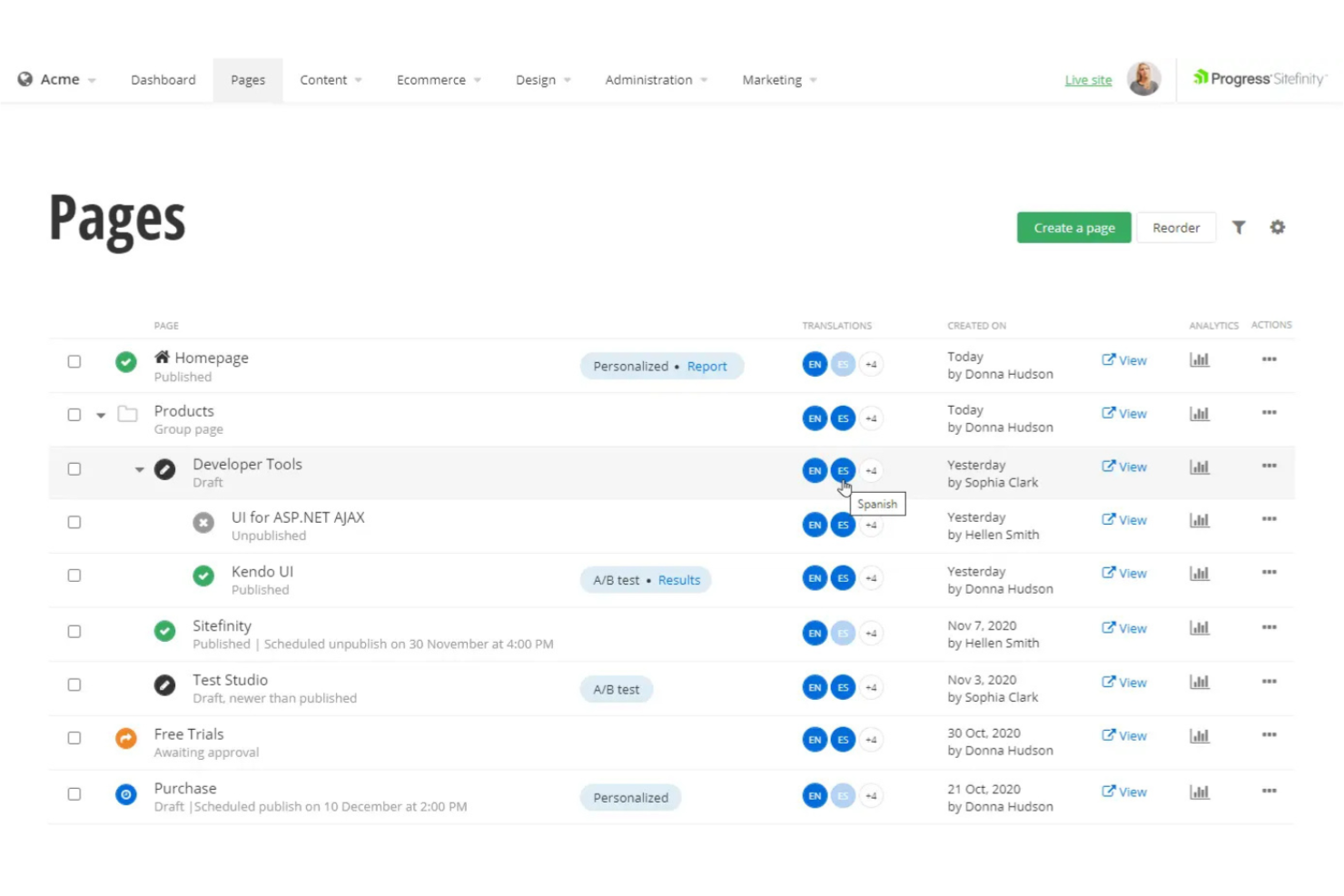
Task: Open actions menu for UI for ASP.NET AJAX
Action: click(x=1270, y=519)
